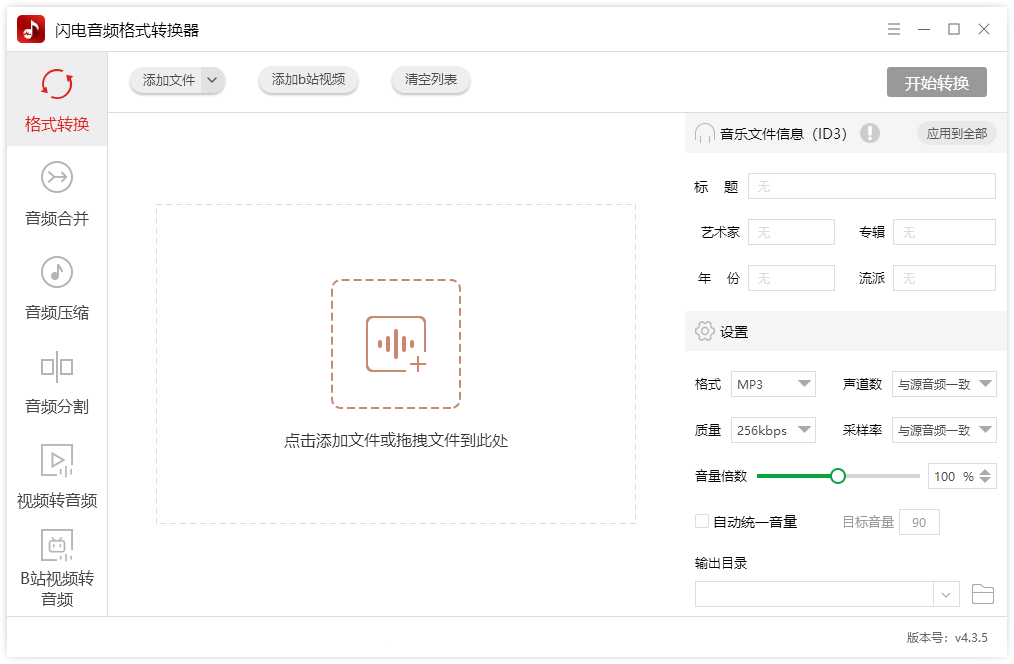Open the 采样率 sample rate dropdown
The width and height of the screenshot is (1014, 664).
[944, 429]
